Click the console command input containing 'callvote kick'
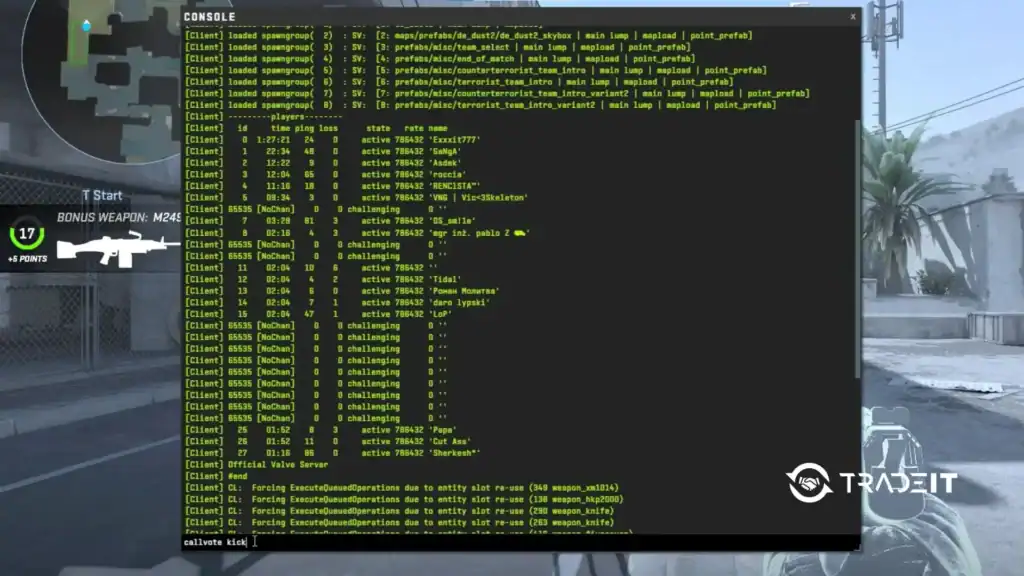Viewport: 1024px width, 576px height. 520,542
